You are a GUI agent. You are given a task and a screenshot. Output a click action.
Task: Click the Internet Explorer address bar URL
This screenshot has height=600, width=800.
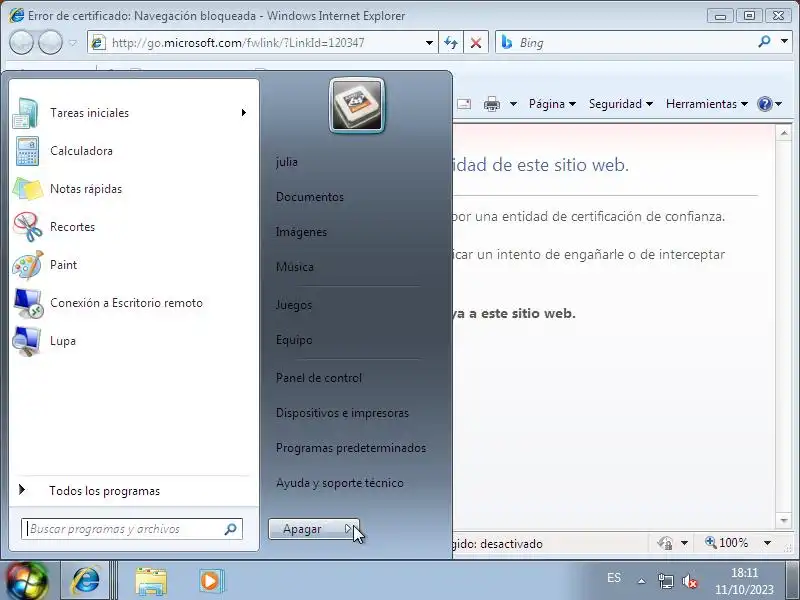tap(238, 43)
